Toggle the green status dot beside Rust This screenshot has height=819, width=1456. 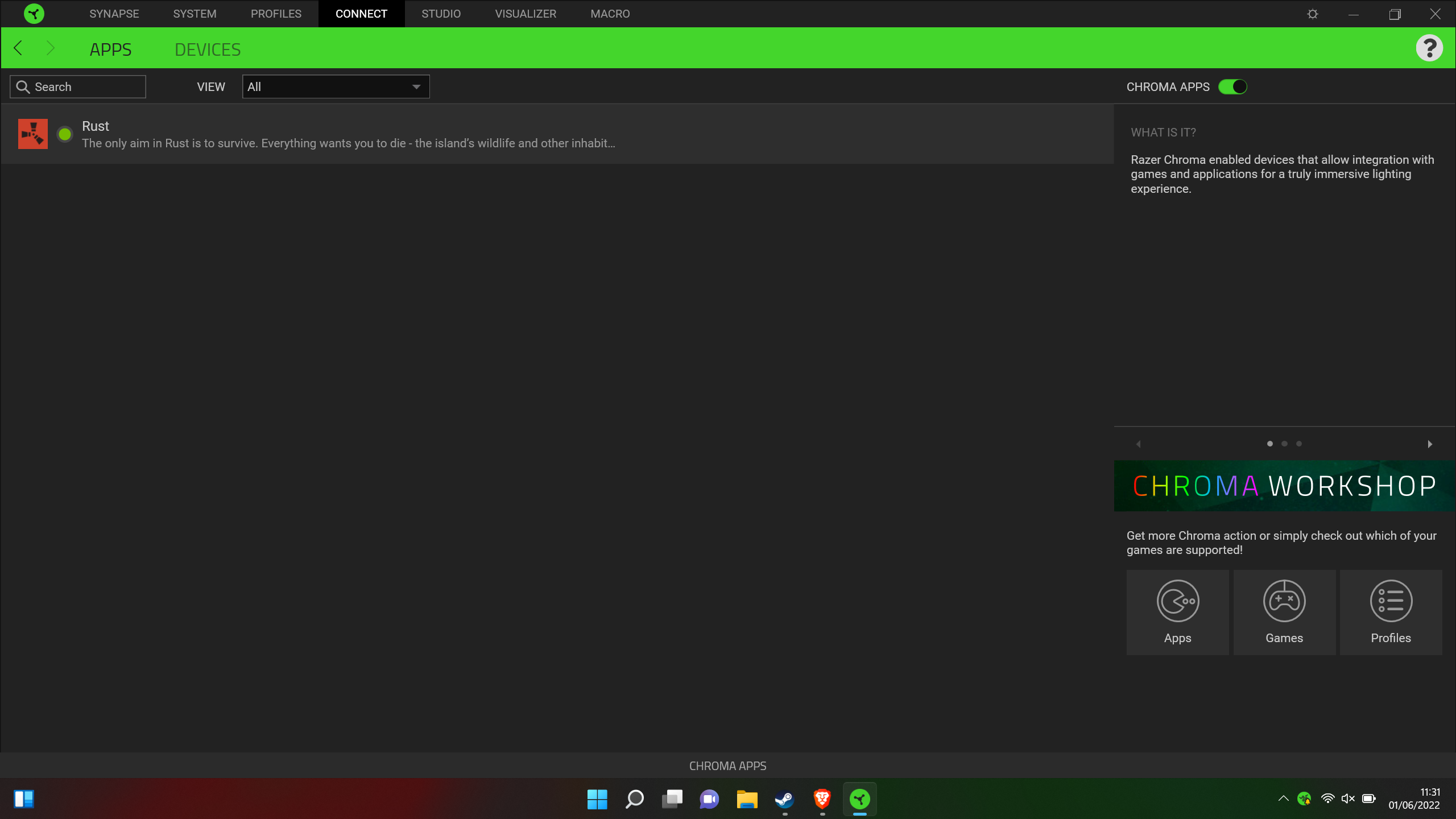[65, 134]
